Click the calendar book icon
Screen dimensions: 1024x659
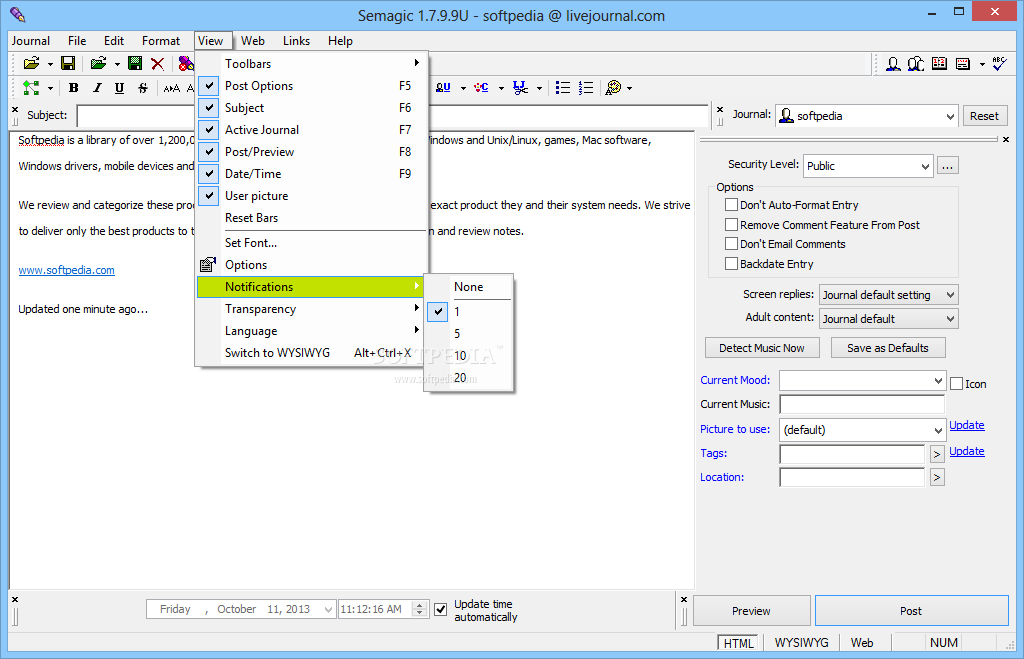click(939, 63)
